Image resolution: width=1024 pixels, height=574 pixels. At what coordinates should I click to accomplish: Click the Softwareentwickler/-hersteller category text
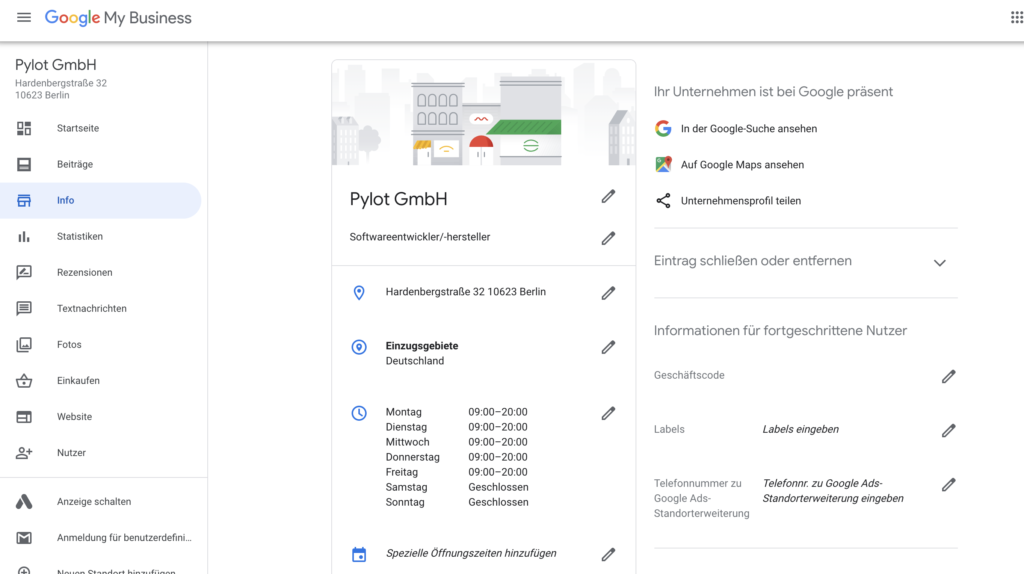[420, 237]
